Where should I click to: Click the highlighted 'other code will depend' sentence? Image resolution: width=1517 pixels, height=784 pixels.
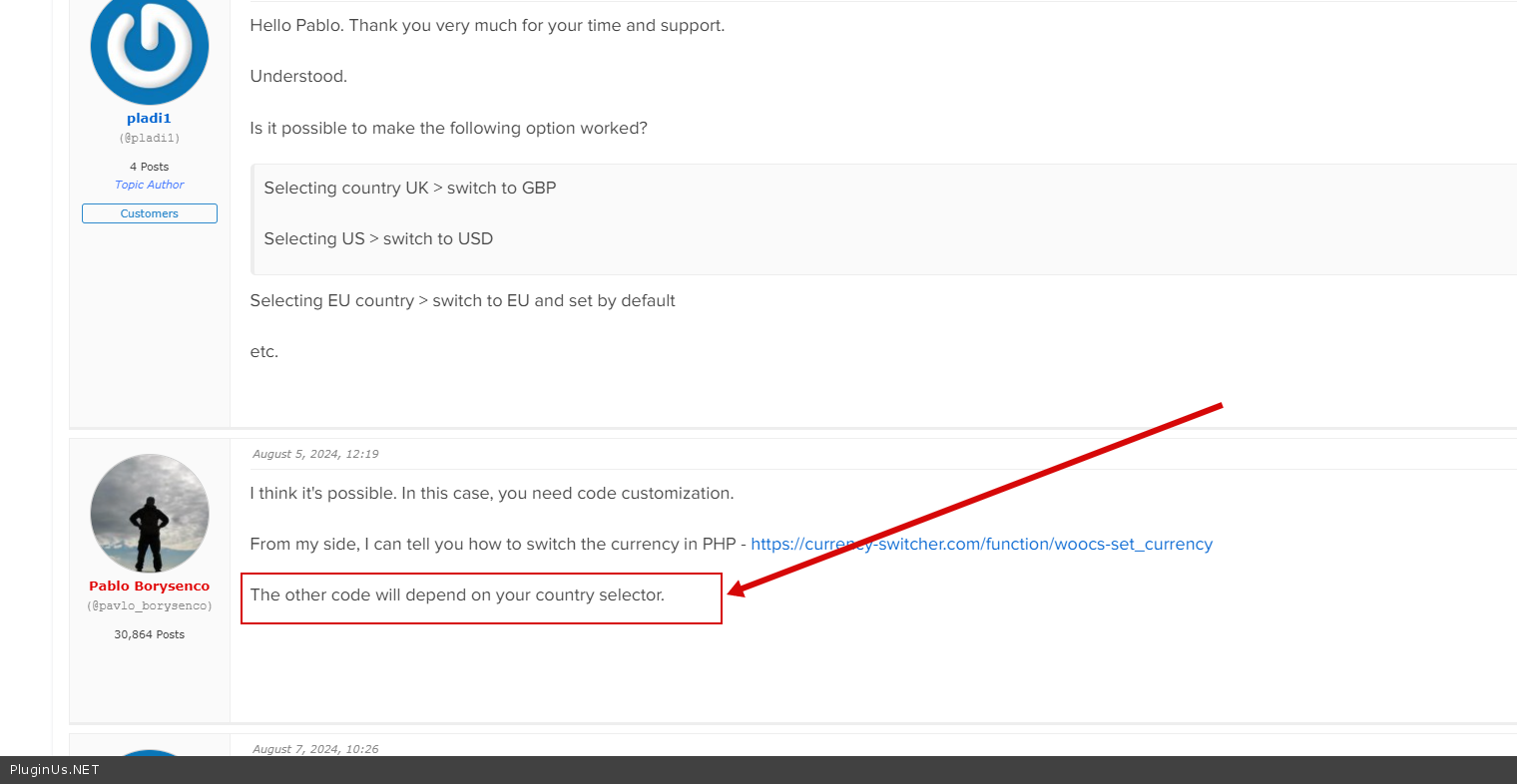point(457,595)
